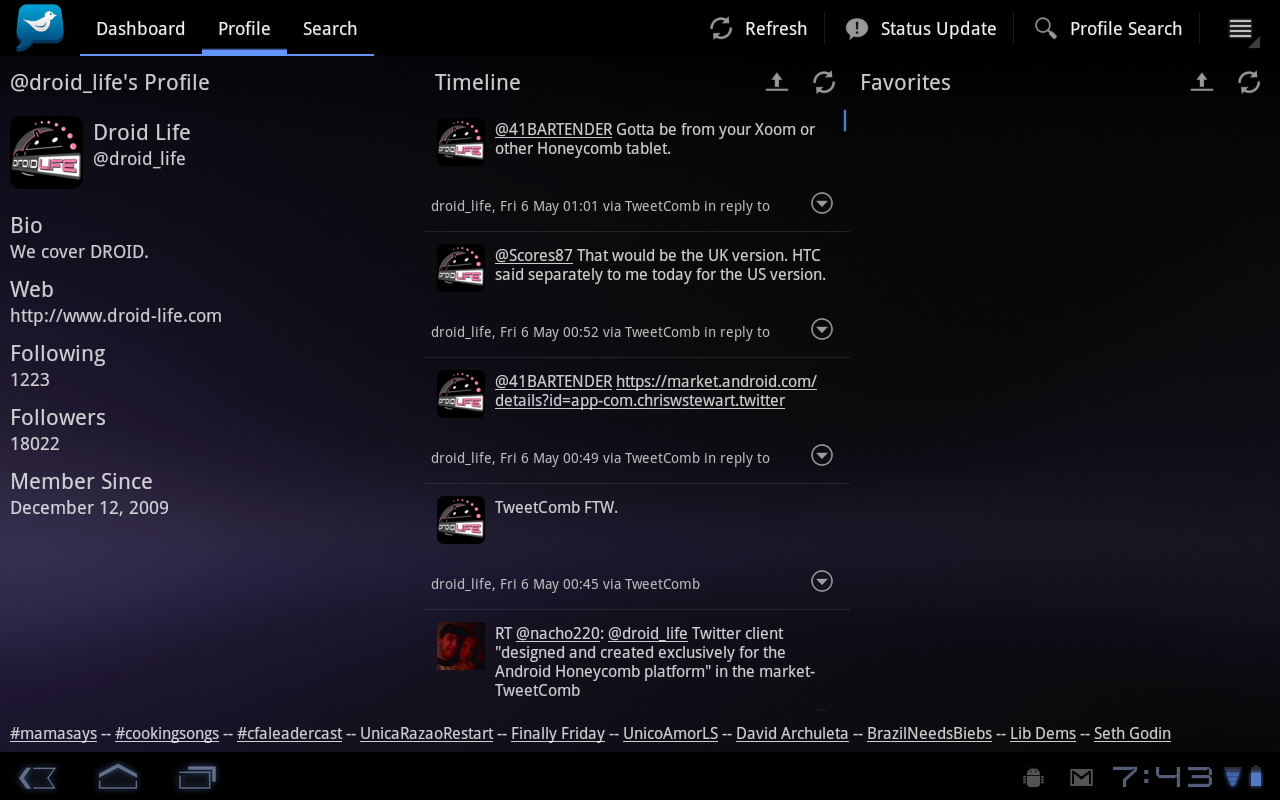Open #cfaleadercast trending topic
Screen dimensions: 1280x800
(x=290, y=733)
